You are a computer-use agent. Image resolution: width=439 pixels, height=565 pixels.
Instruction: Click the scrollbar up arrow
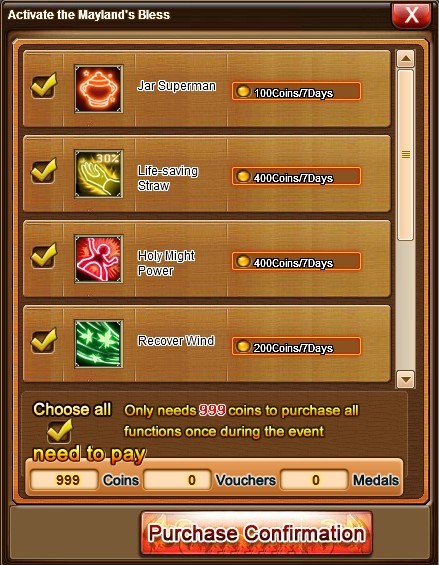coord(405,58)
